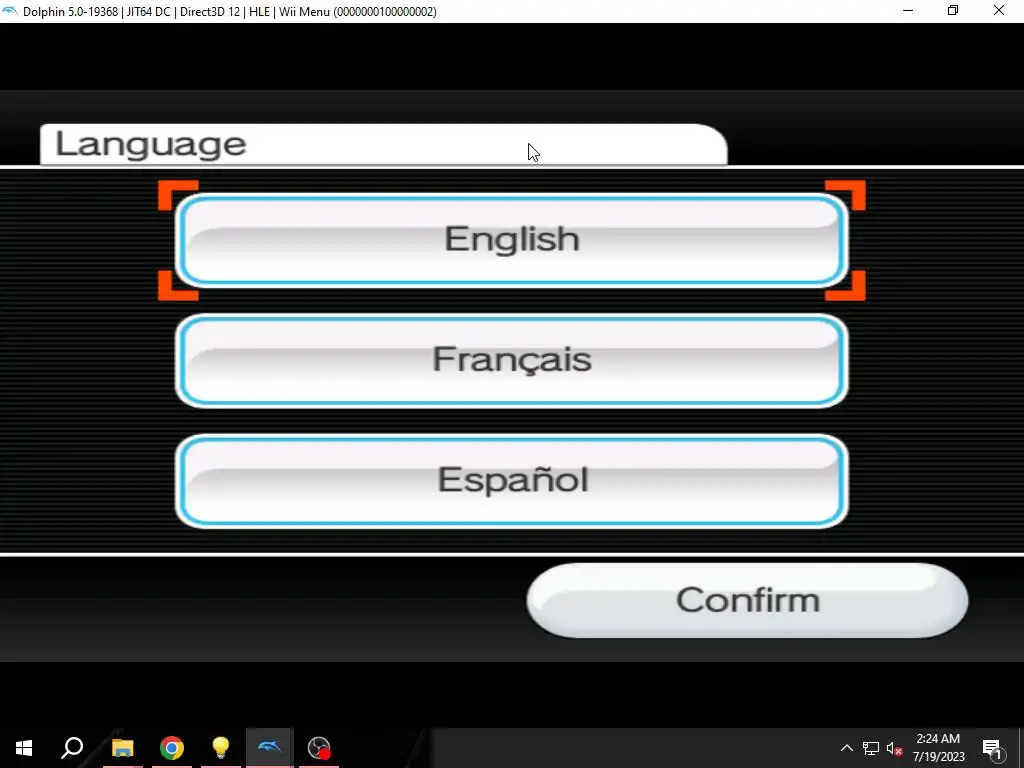Choose Français as the language
Viewport: 1024px width, 768px height.
click(x=511, y=360)
